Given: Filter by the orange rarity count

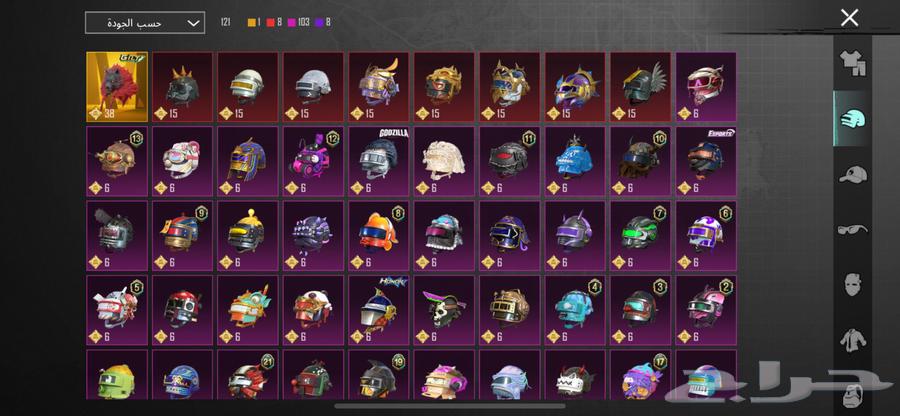Looking at the screenshot, I should pos(254,22).
